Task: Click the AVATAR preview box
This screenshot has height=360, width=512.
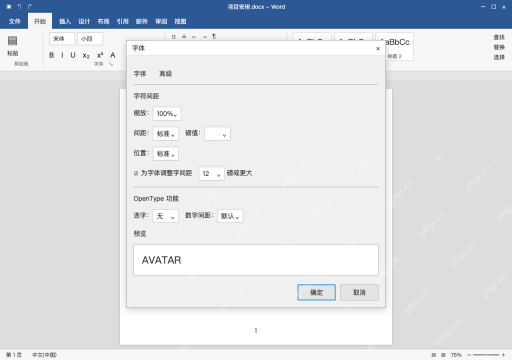Action: click(x=256, y=260)
